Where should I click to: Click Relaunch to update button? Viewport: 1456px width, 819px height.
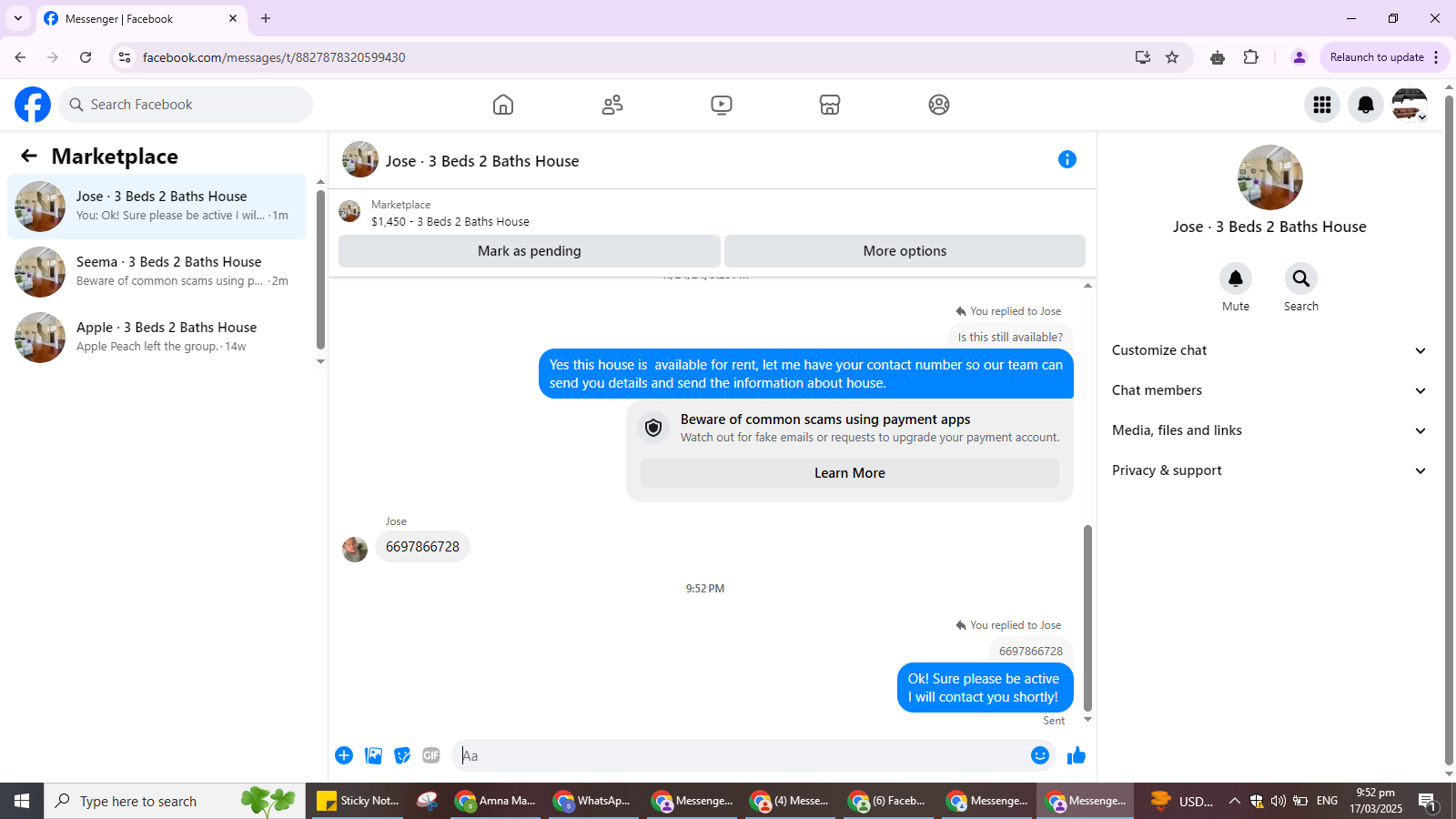coord(1384,57)
